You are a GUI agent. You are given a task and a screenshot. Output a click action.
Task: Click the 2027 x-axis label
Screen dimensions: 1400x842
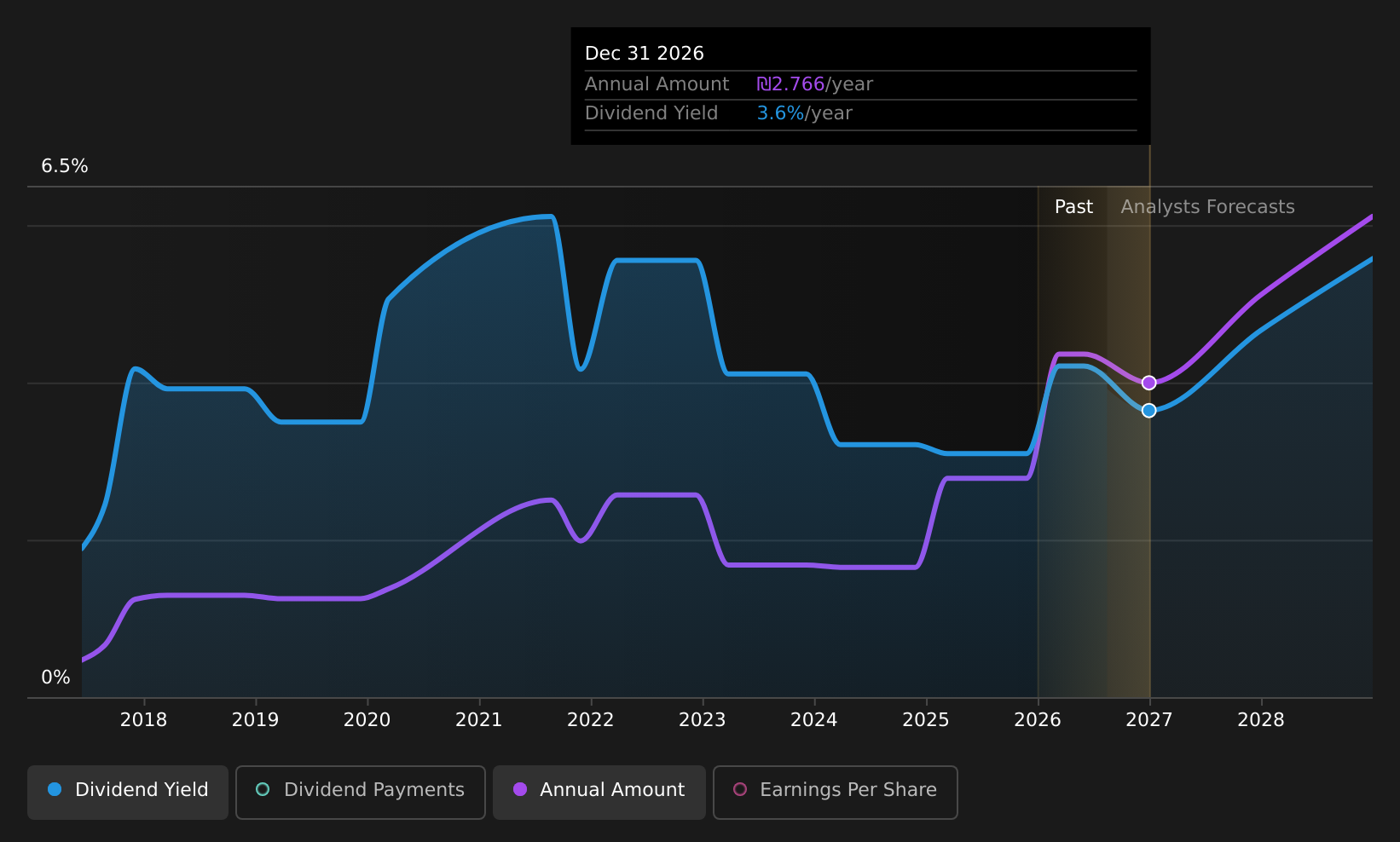[1148, 720]
